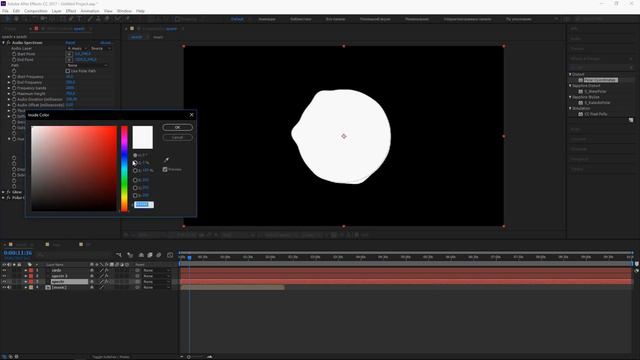Click the Start Point crosshair button

point(69,54)
